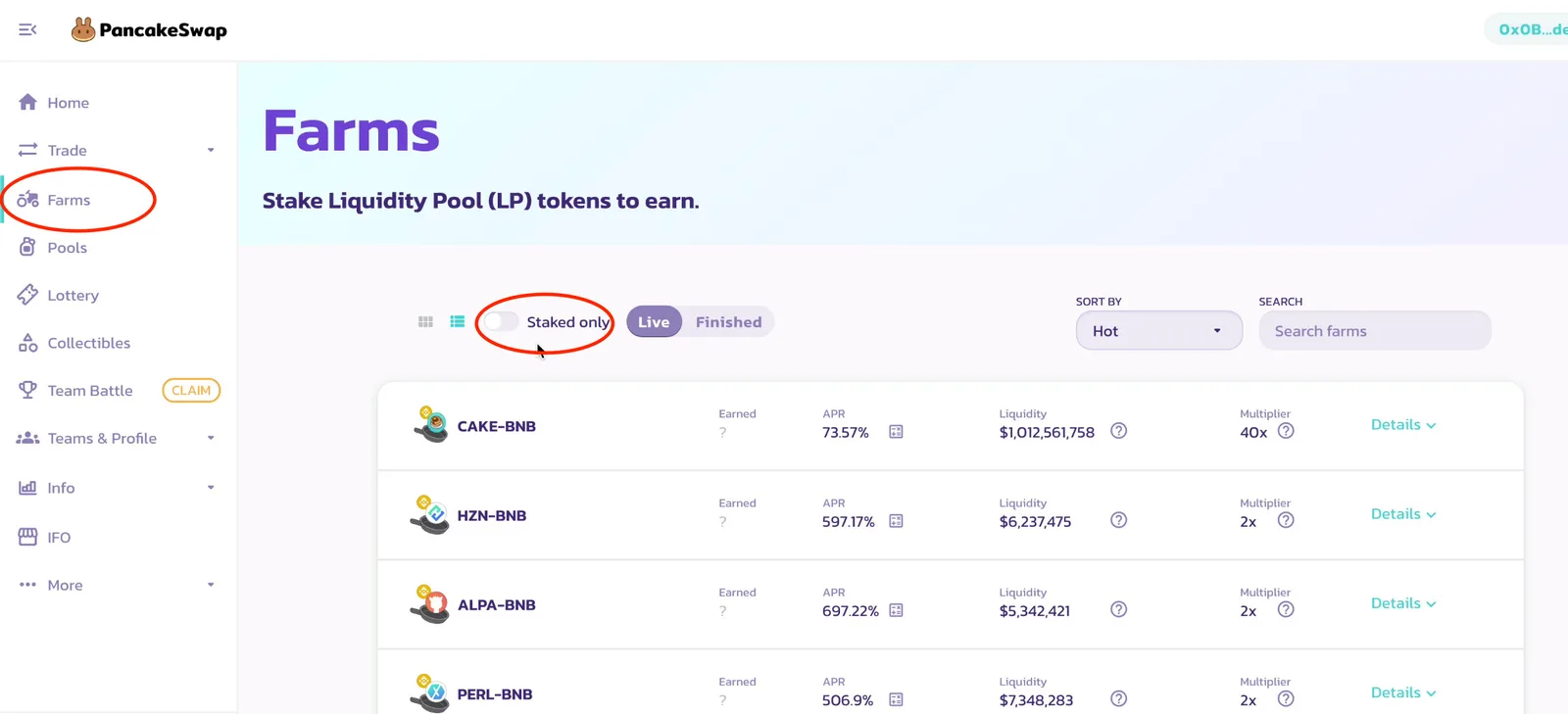This screenshot has width=1568, height=714.
Task: Select the Finished farms toggle
Action: point(728,321)
